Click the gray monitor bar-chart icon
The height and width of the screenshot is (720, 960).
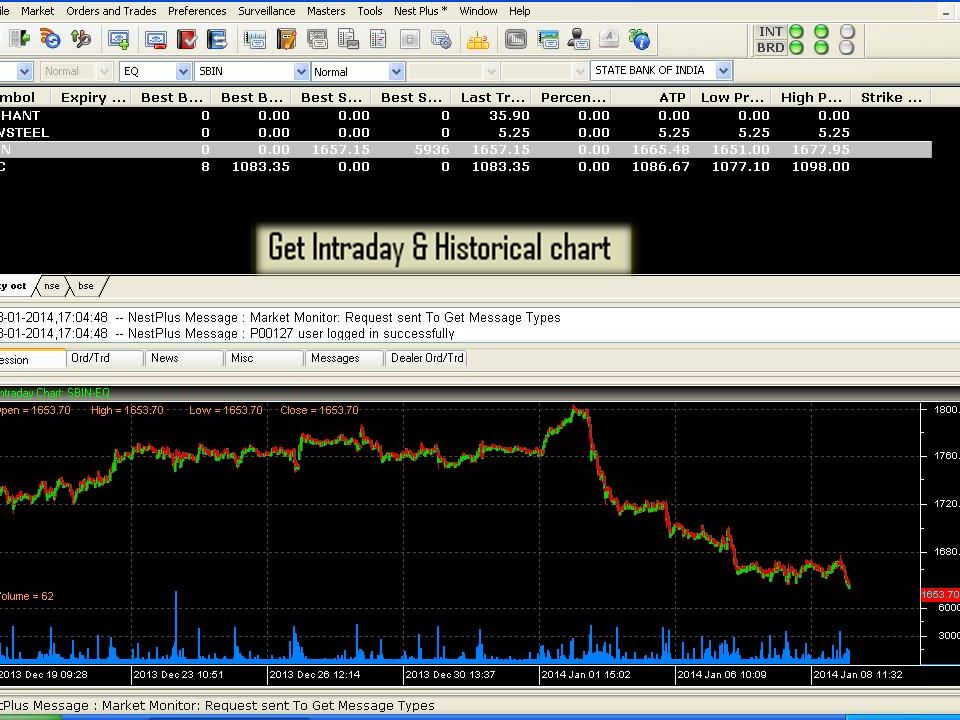tap(516, 40)
